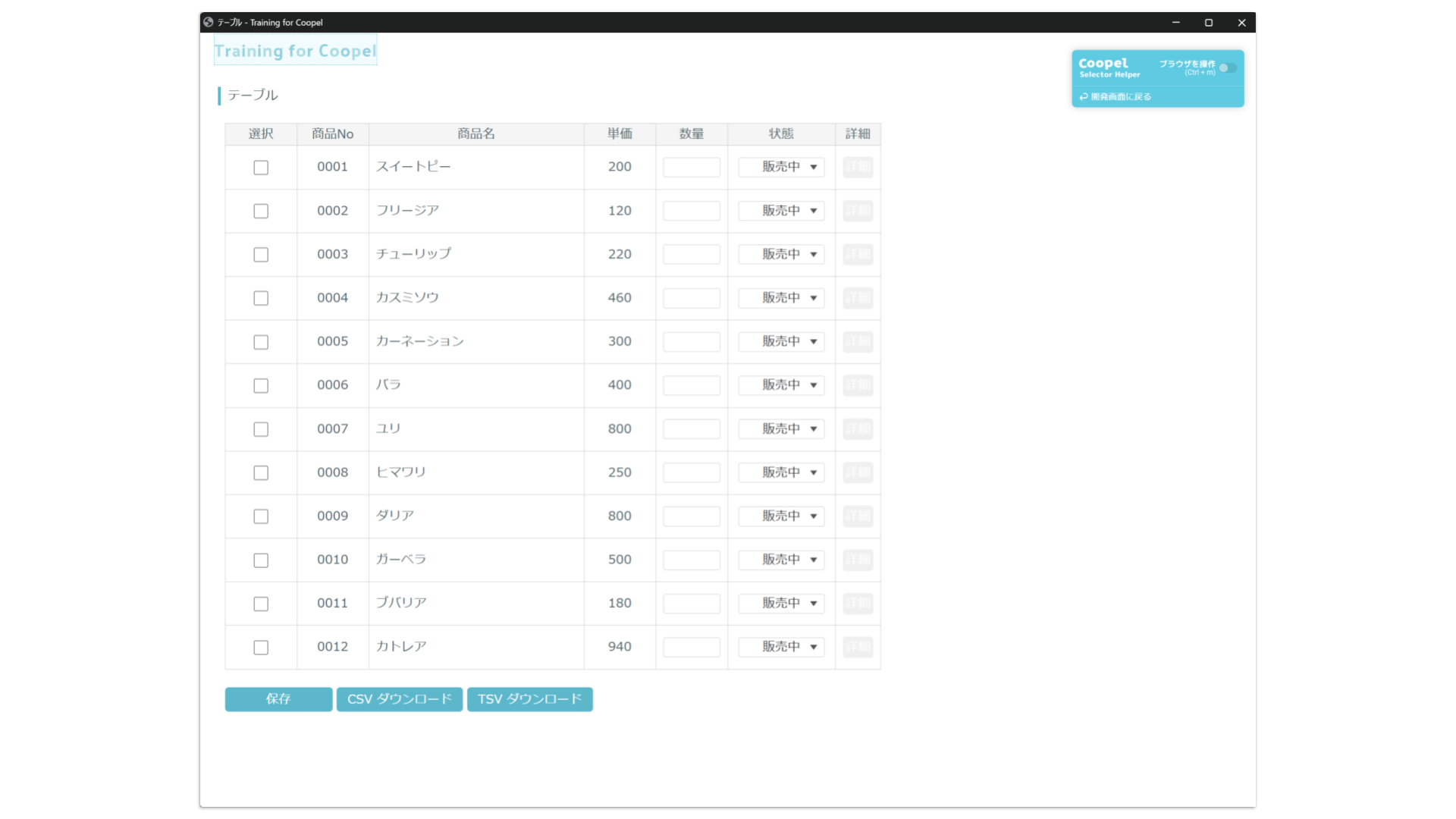Screen dimensions: 1456x819
Task: Maximize the Training for Coopel window
Action: click(1209, 23)
